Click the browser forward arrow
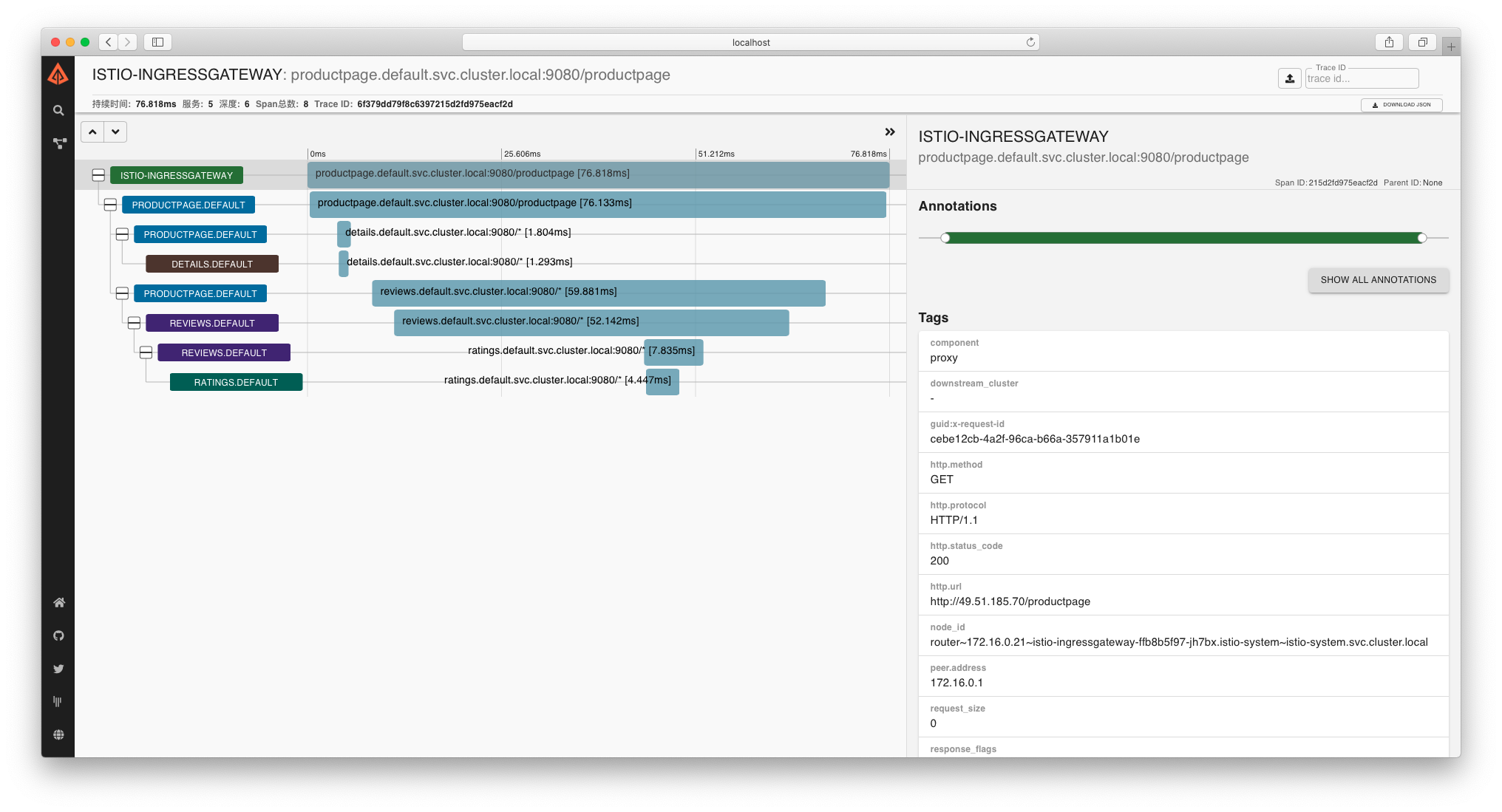 pos(128,42)
